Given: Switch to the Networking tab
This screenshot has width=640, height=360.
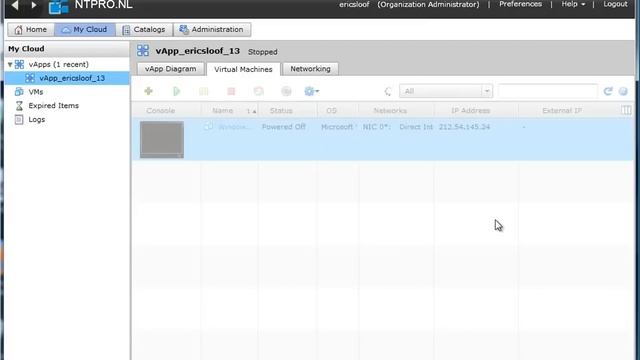Looking at the screenshot, I should 310,69.
